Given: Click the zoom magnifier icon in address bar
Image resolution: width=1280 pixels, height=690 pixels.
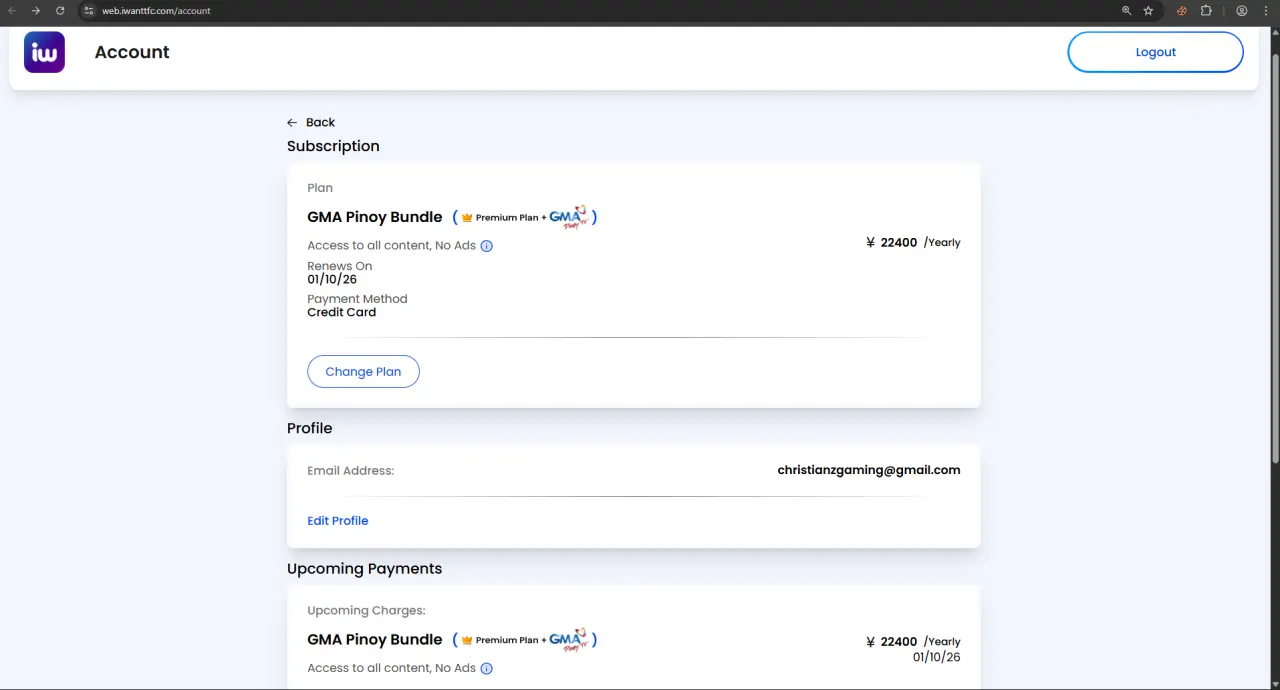Looking at the screenshot, I should (x=1126, y=10).
